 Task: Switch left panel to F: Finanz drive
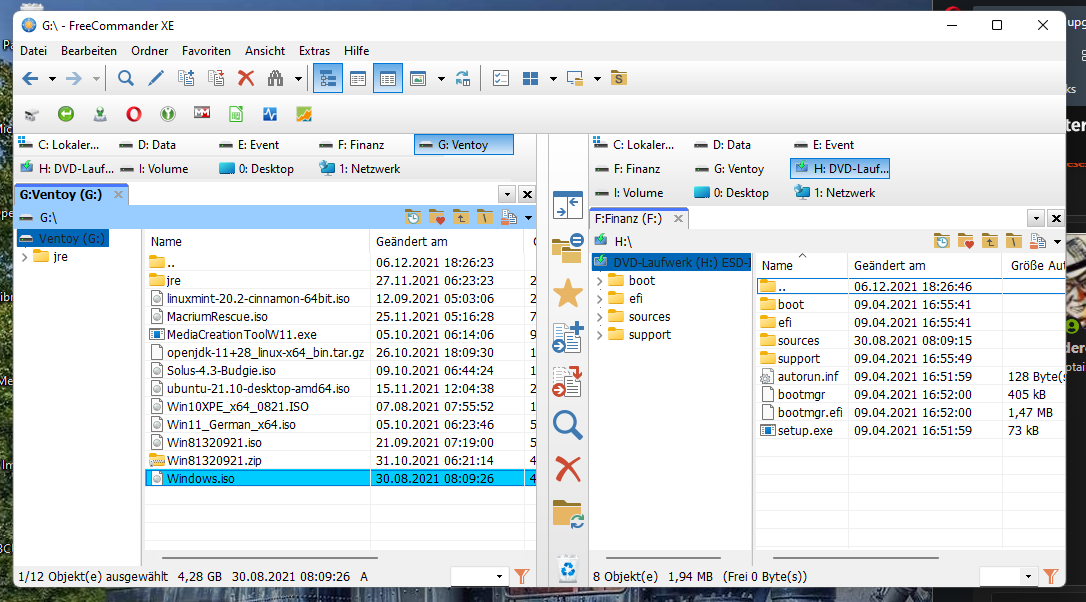[x=352, y=145]
